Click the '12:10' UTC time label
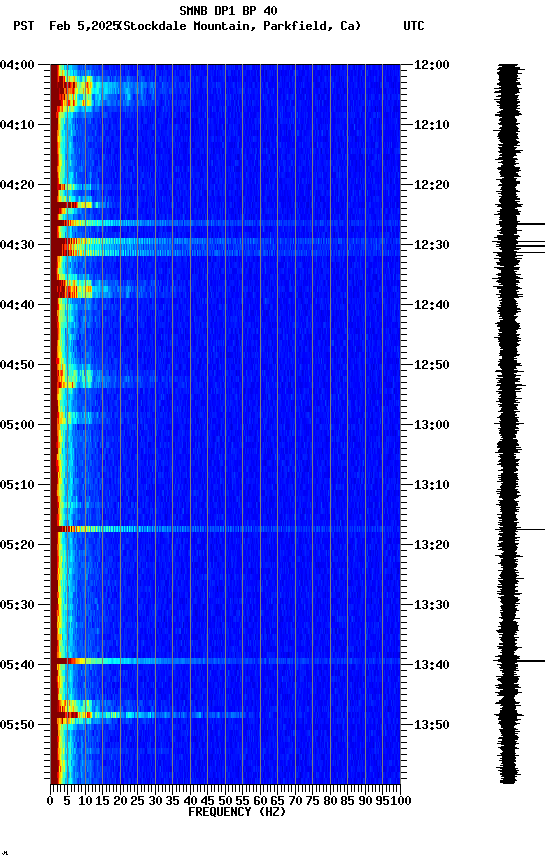552x864 pixels. tap(432, 125)
